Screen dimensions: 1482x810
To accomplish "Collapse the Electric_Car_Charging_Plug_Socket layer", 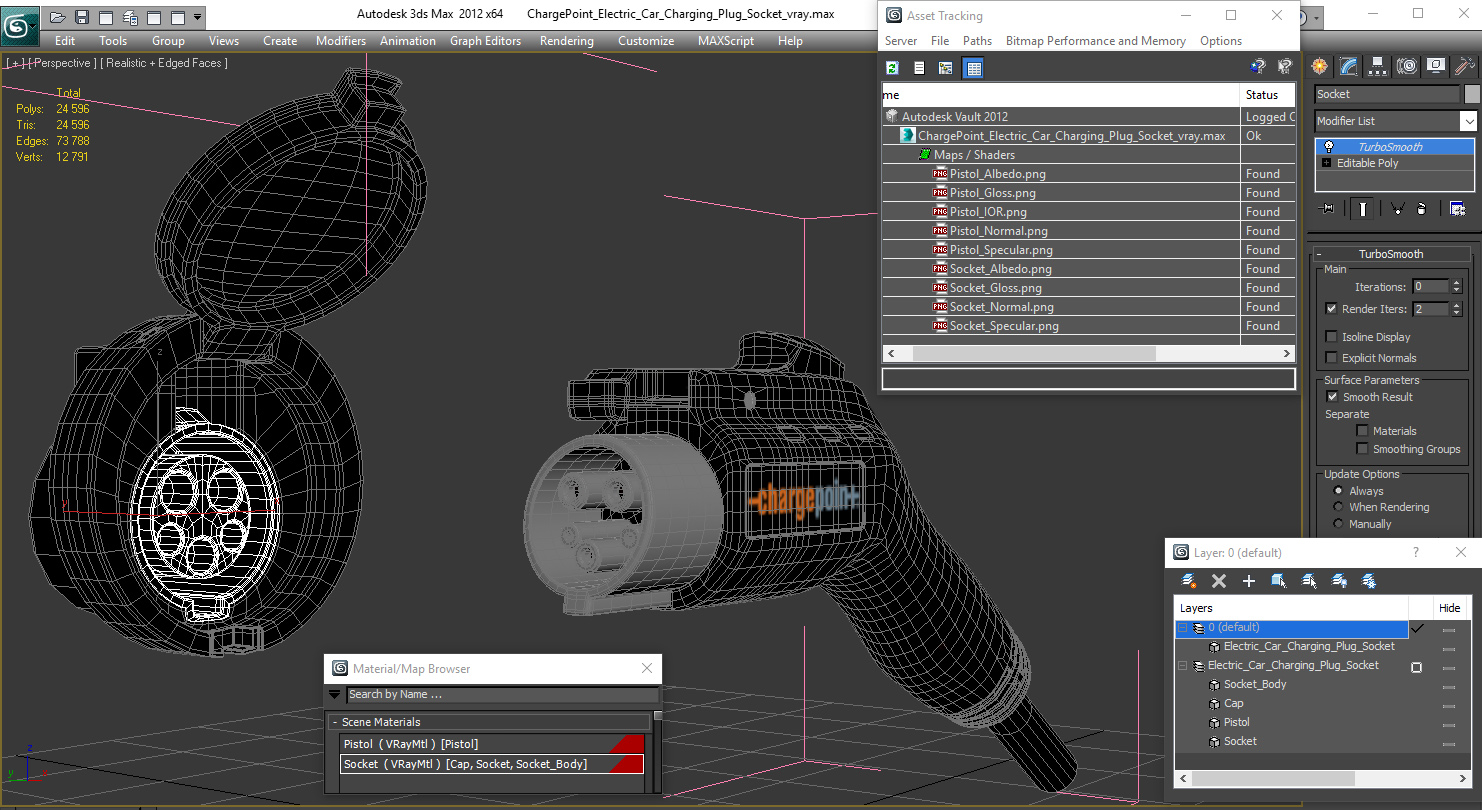I will click(x=1182, y=666).
